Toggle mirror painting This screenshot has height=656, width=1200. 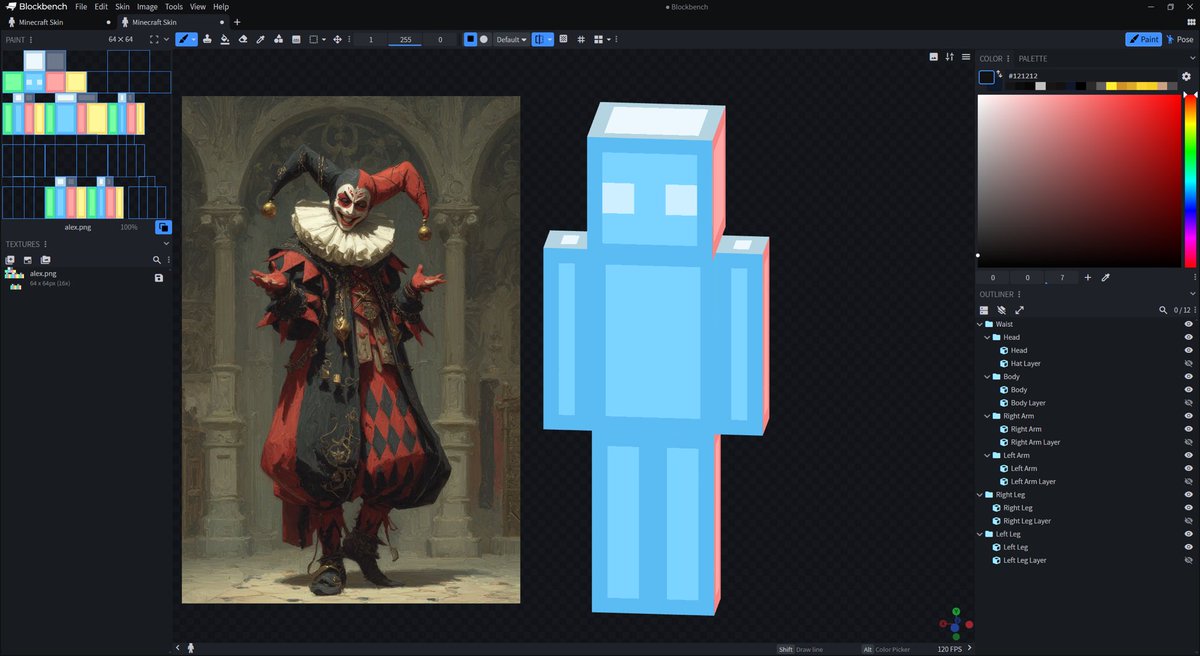coord(540,39)
